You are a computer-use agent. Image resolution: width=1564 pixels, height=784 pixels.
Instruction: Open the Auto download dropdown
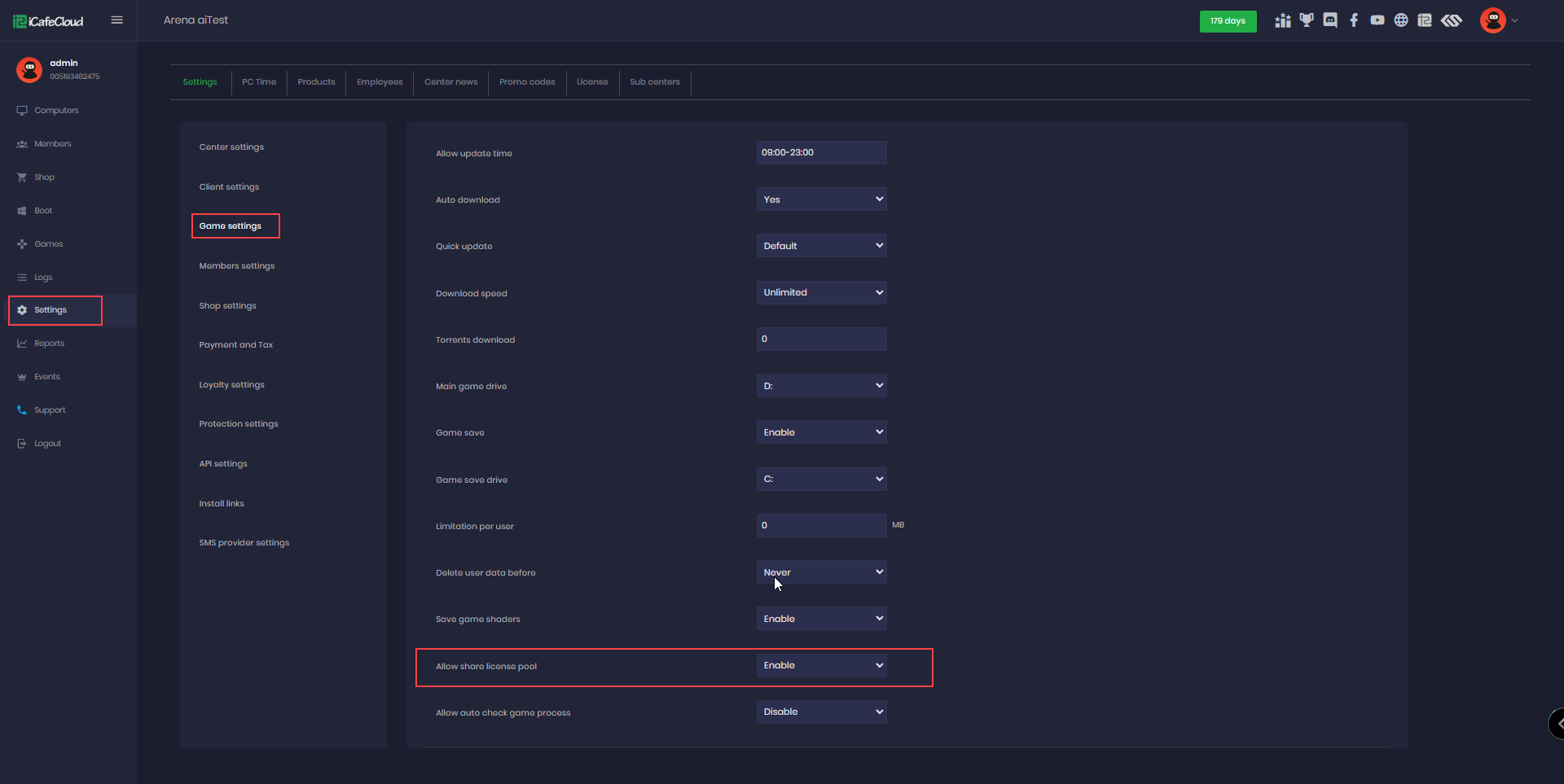pyautogui.click(x=821, y=199)
